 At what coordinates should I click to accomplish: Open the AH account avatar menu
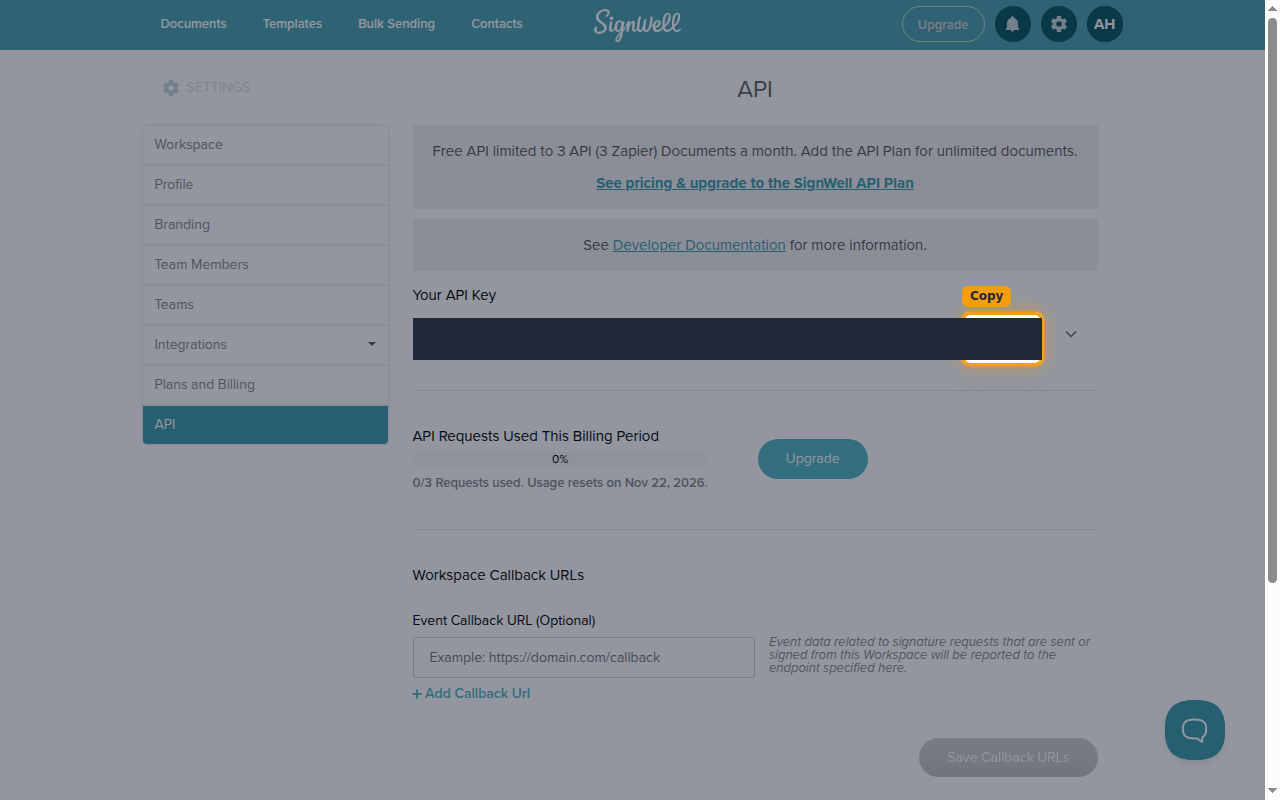click(1105, 24)
